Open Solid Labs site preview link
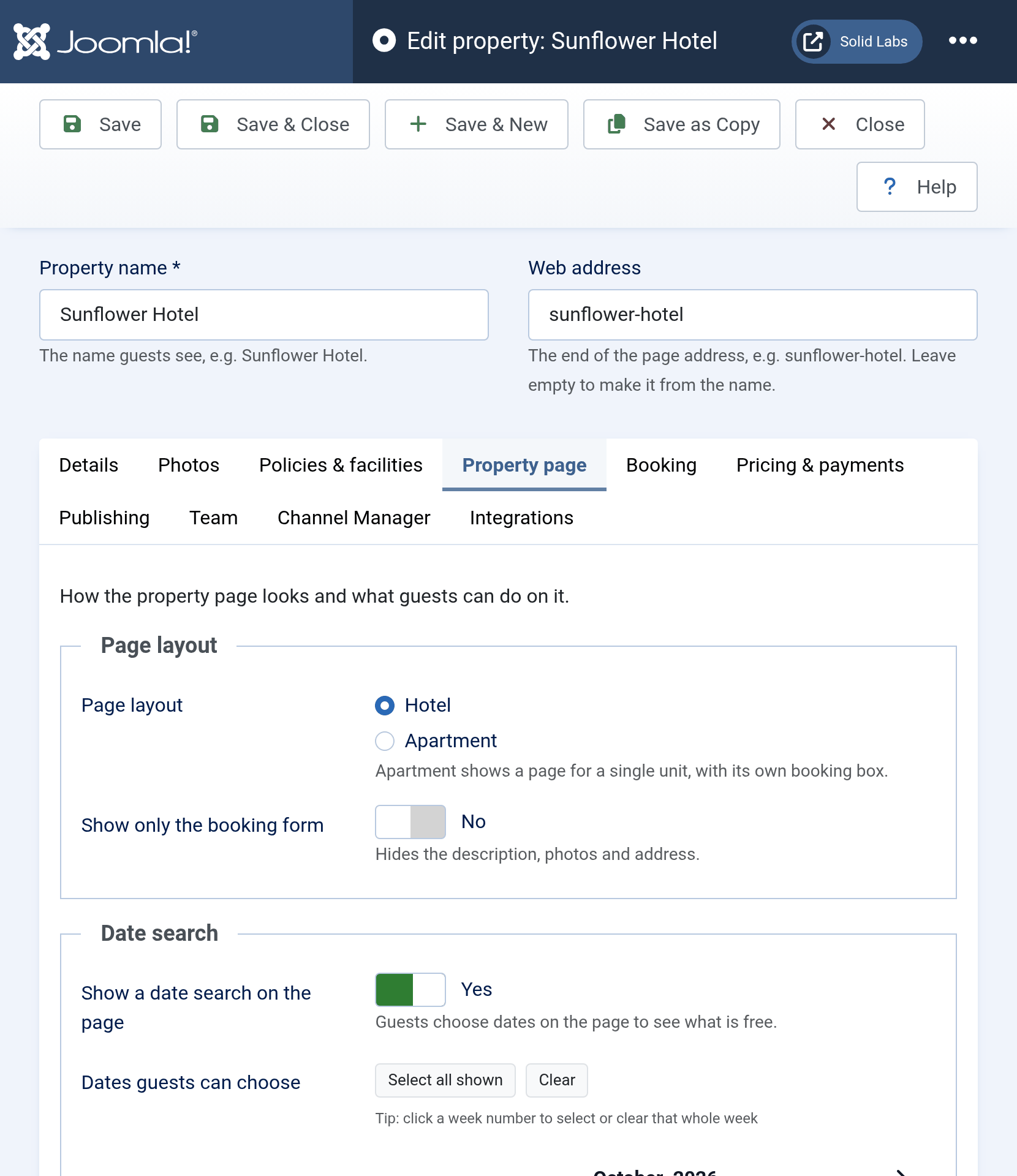 coord(856,42)
